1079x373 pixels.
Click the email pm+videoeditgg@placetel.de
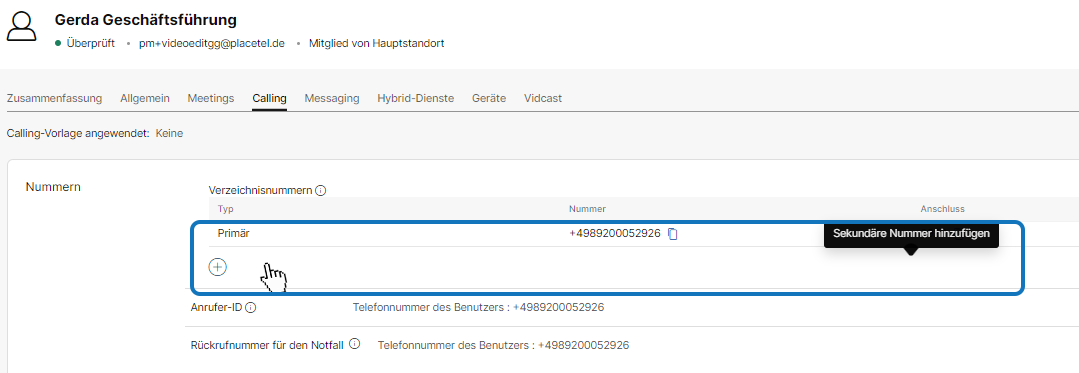click(212, 43)
